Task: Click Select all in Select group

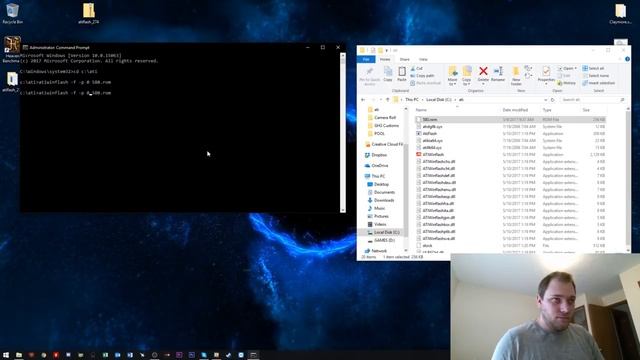Action: pyautogui.click(x=593, y=68)
